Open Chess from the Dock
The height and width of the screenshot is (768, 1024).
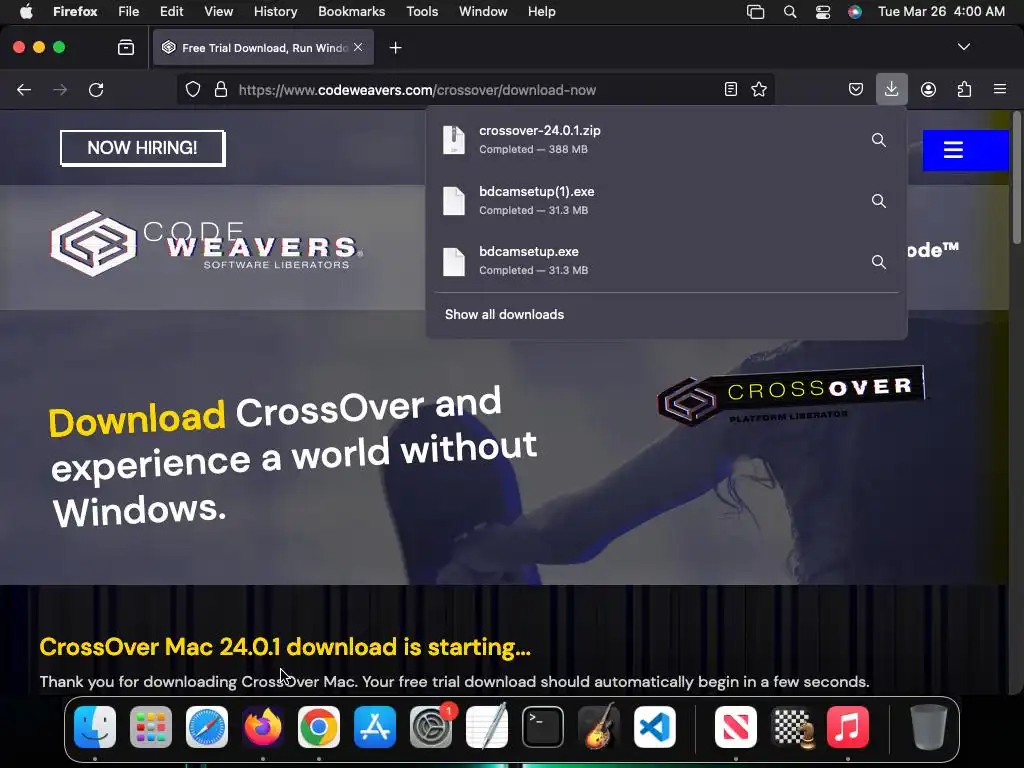pos(792,727)
